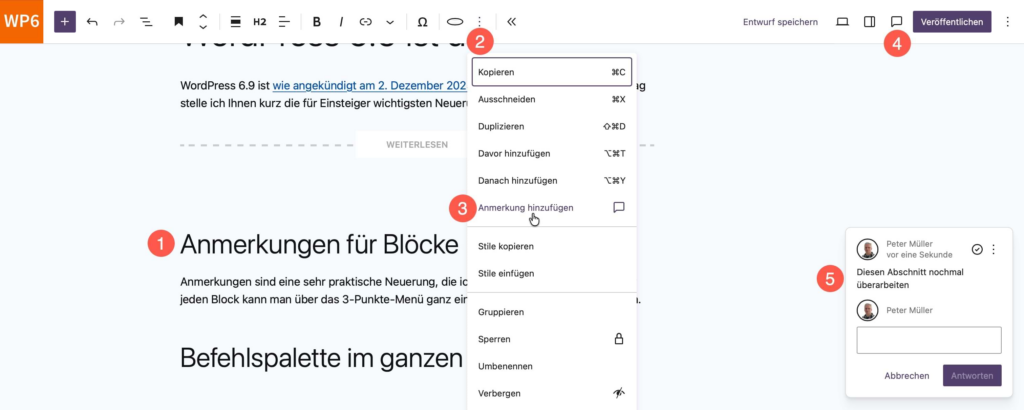Screen dimensions: 1024x410
Task: Click the comment reply text field
Action: (929, 340)
